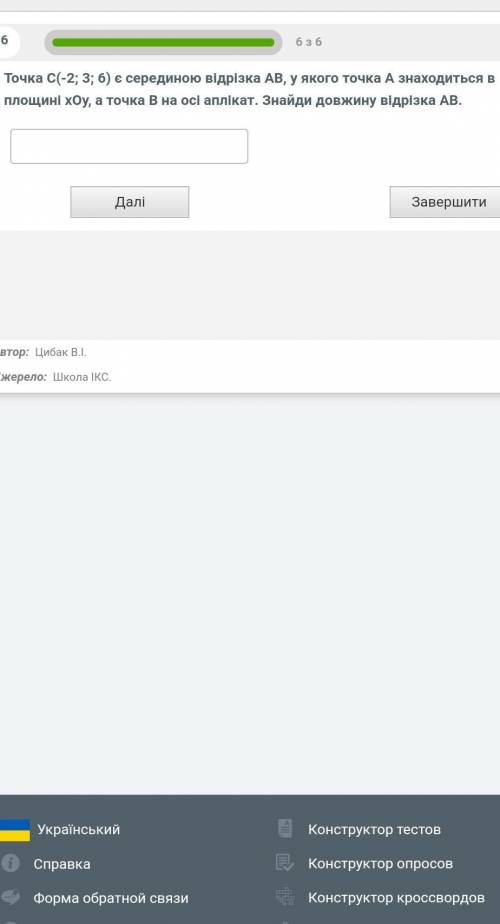Screen dimensions: 500x924
Task: Select the question number 6 badge
Action: 6,41
